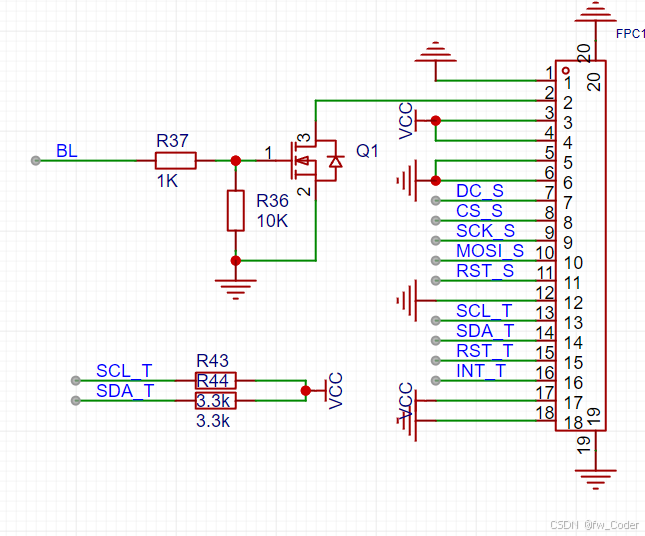
Task: Click the left SCL_T port endpoint circle
Action: [76, 381]
